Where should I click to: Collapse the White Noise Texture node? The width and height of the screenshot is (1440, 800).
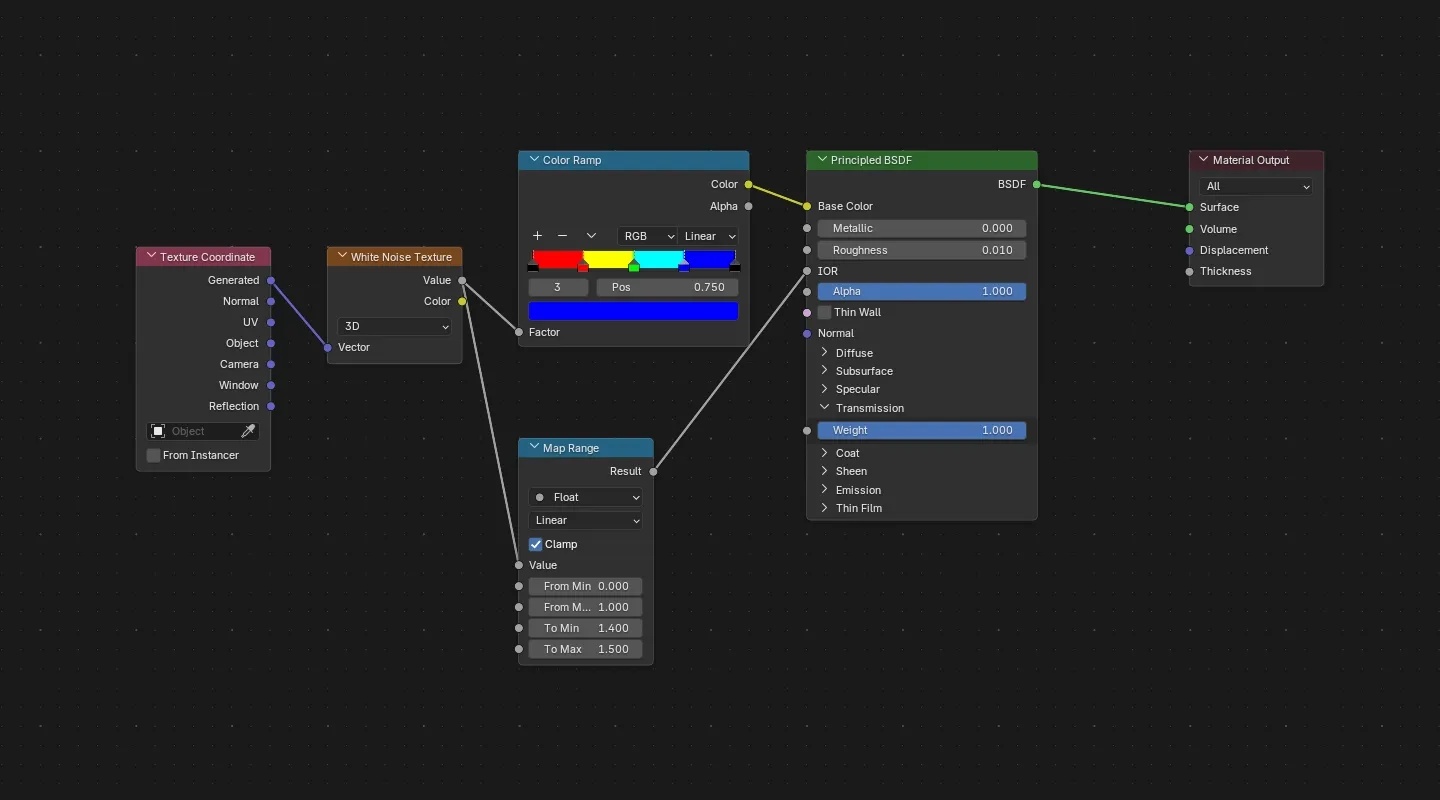342,256
